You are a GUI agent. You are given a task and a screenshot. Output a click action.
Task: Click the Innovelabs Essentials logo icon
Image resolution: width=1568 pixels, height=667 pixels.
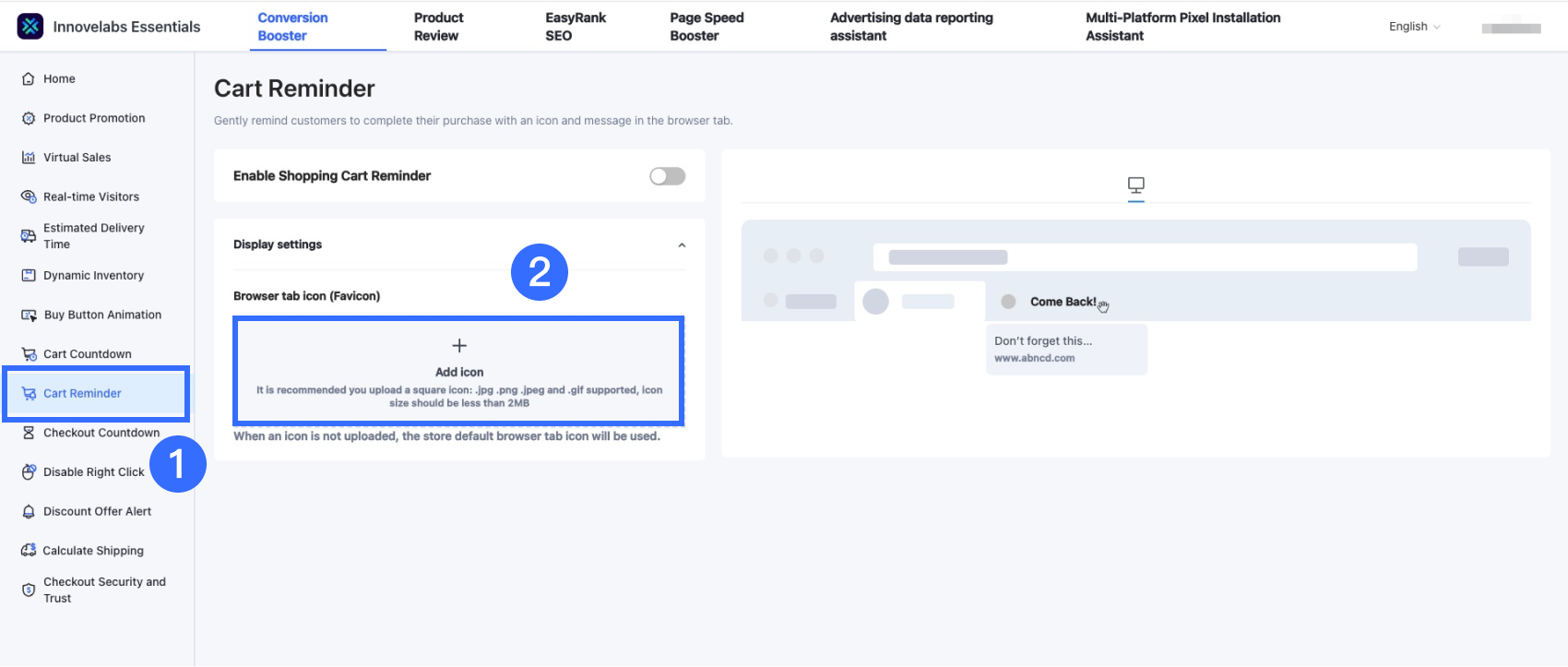pos(30,27)
